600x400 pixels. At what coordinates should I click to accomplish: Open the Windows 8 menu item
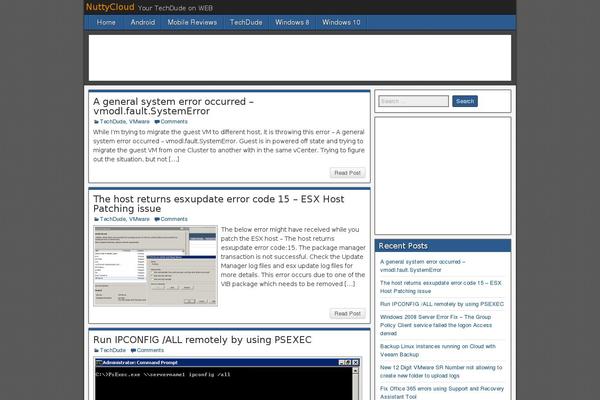[x=292, y=22]
